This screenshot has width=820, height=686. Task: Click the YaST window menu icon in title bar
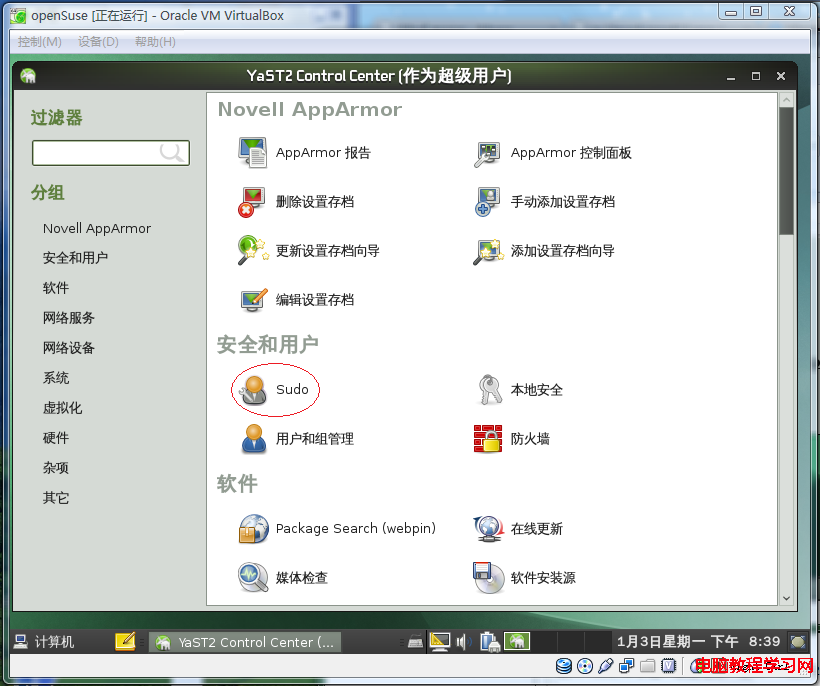(28, 76)
